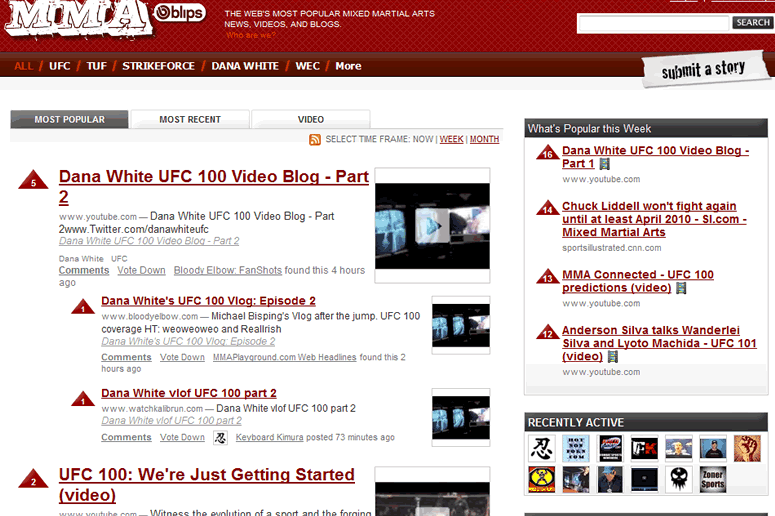This screenshot has height=516, width=775.
Task: Upvote Dana White UFC 100 Video Blog Part 2
Action: pyautogui.click(x=33, y=180)
